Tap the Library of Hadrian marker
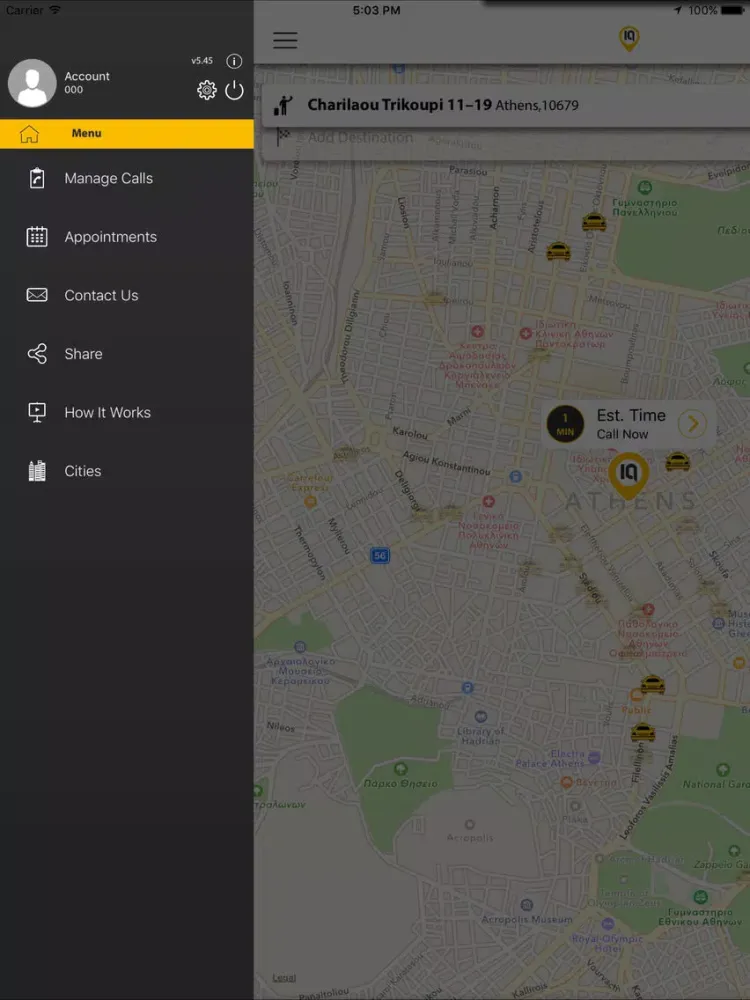750x1000 pixels. (x=481, y=717)
